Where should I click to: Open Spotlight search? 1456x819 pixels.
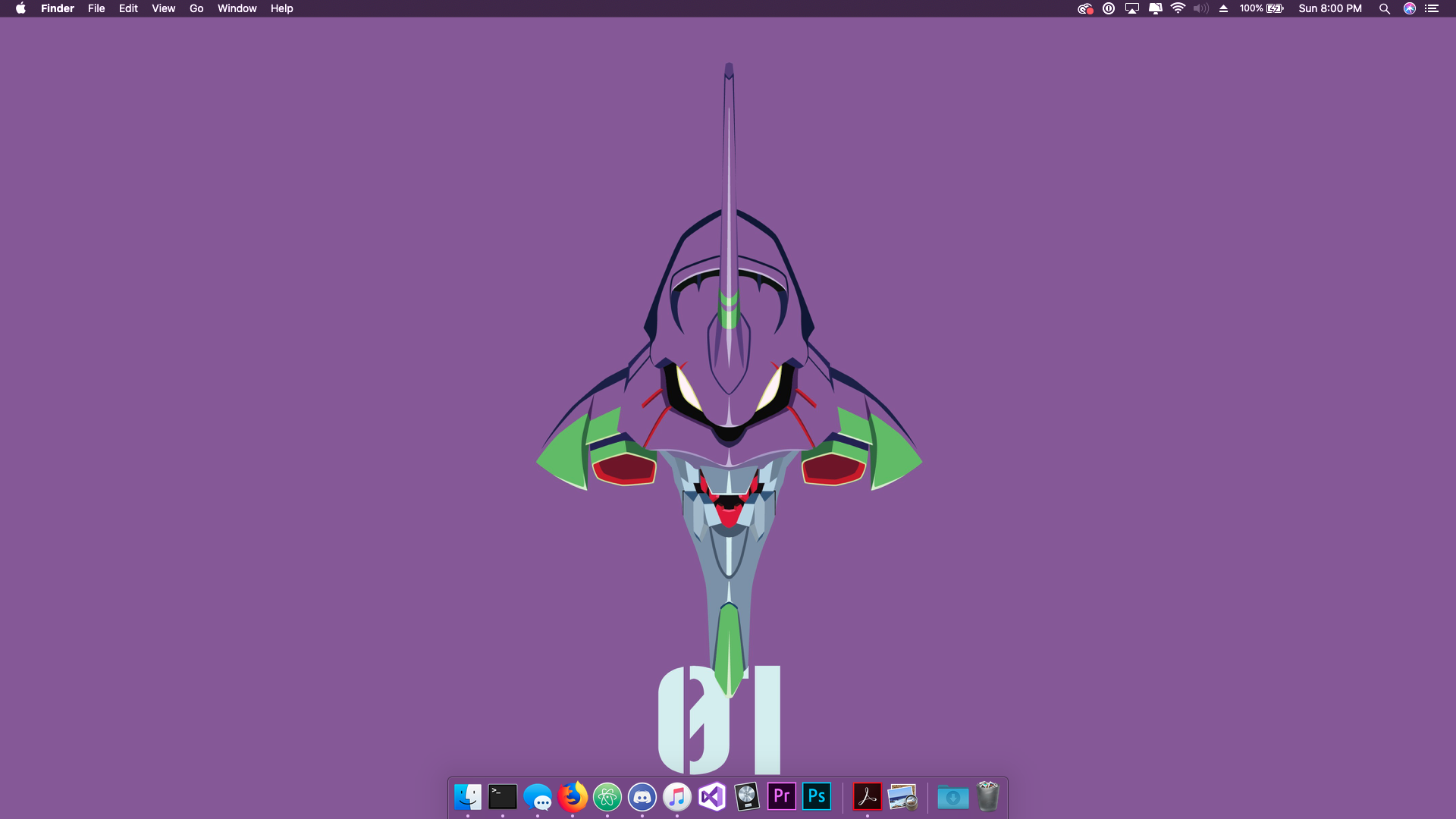(1385, 8)
